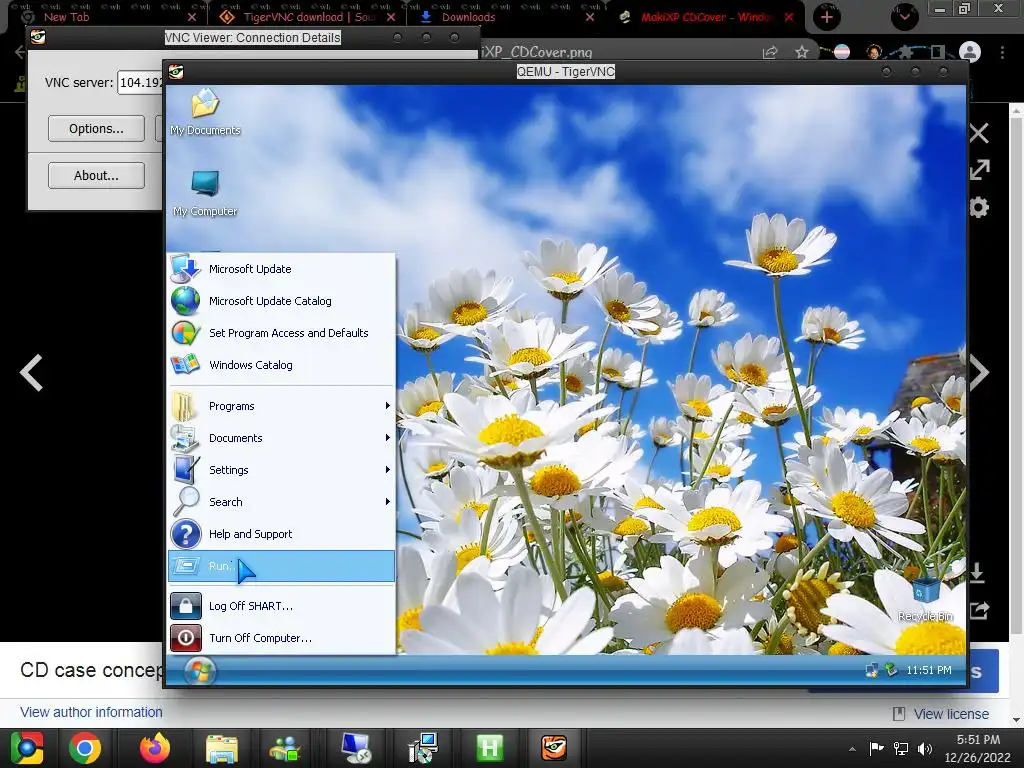
Task: Click the share icon in address bar
Action: pos(770,52)
